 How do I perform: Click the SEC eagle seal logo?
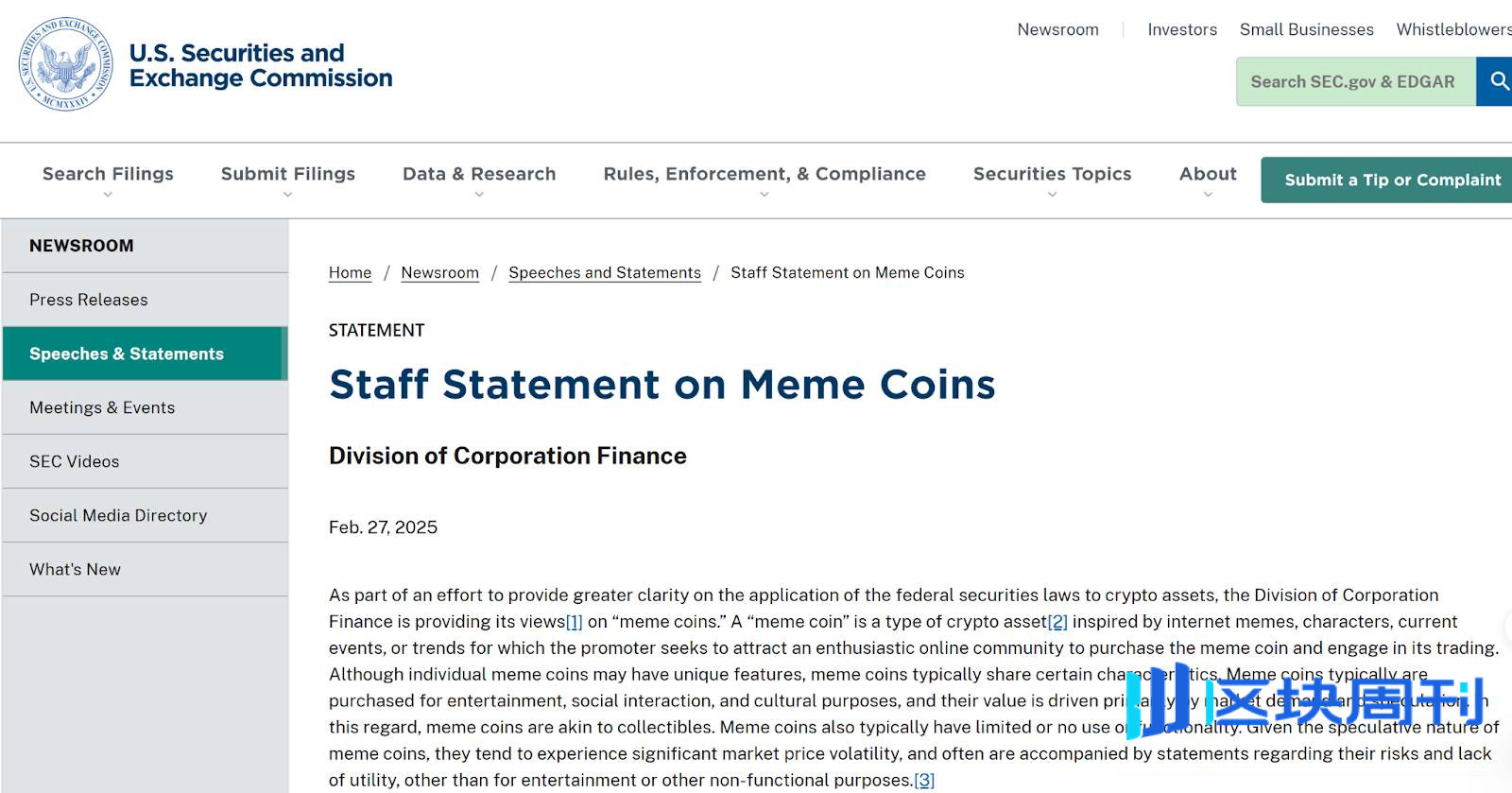click(66, 64)
